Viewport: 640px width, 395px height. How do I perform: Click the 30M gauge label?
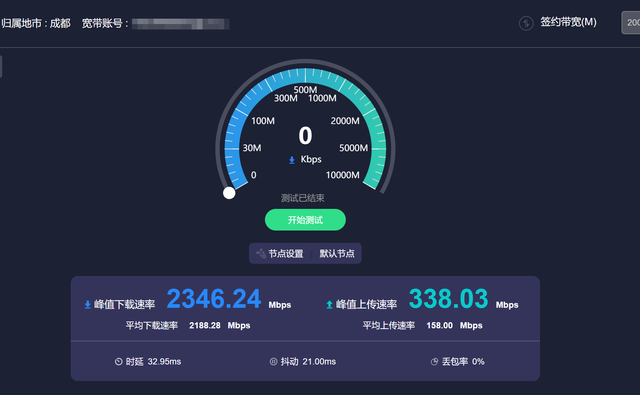pyautogui.click(x=252, y=148)
